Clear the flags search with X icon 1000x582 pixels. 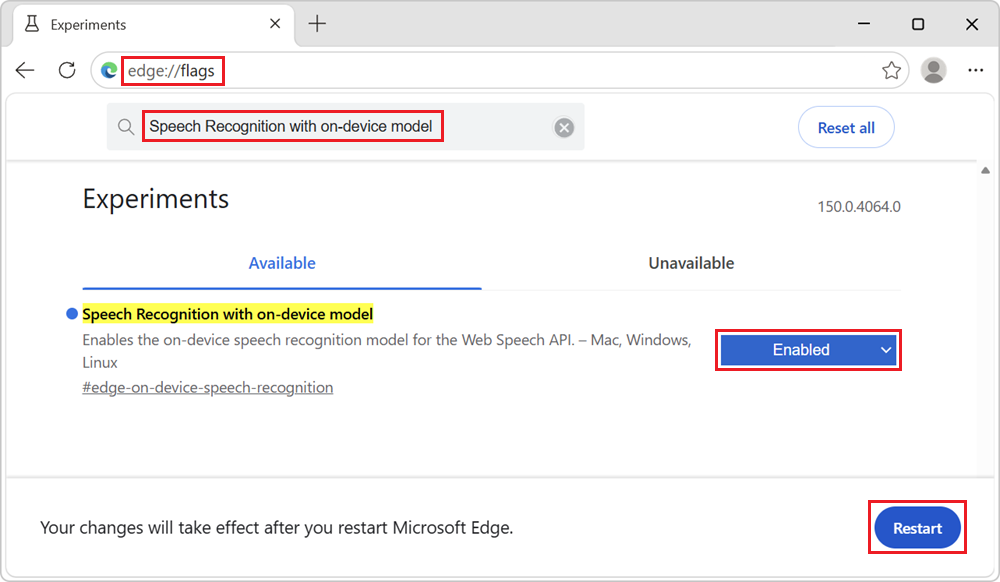564,127
